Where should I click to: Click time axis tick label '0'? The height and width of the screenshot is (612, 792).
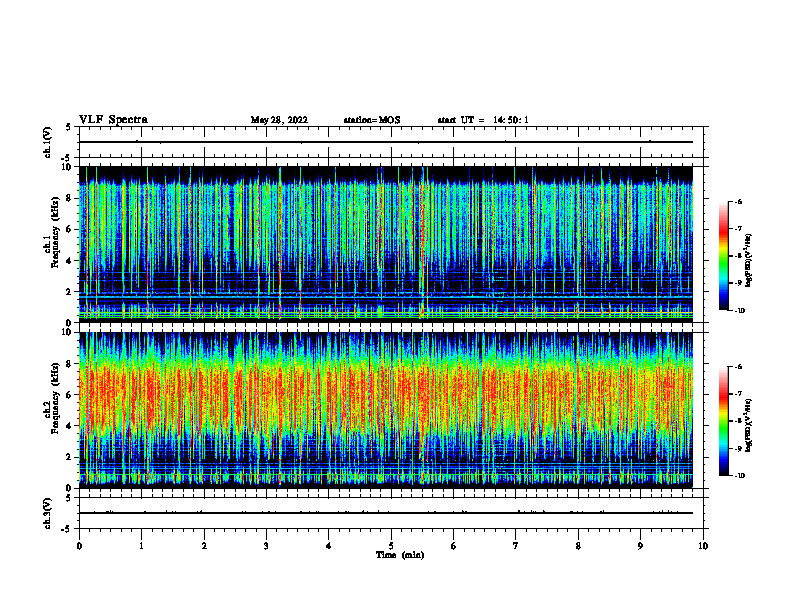[79, 546]
